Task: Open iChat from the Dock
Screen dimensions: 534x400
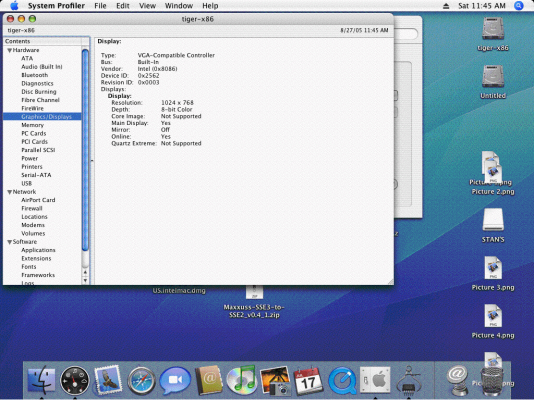Action: (x=175, y=380)
